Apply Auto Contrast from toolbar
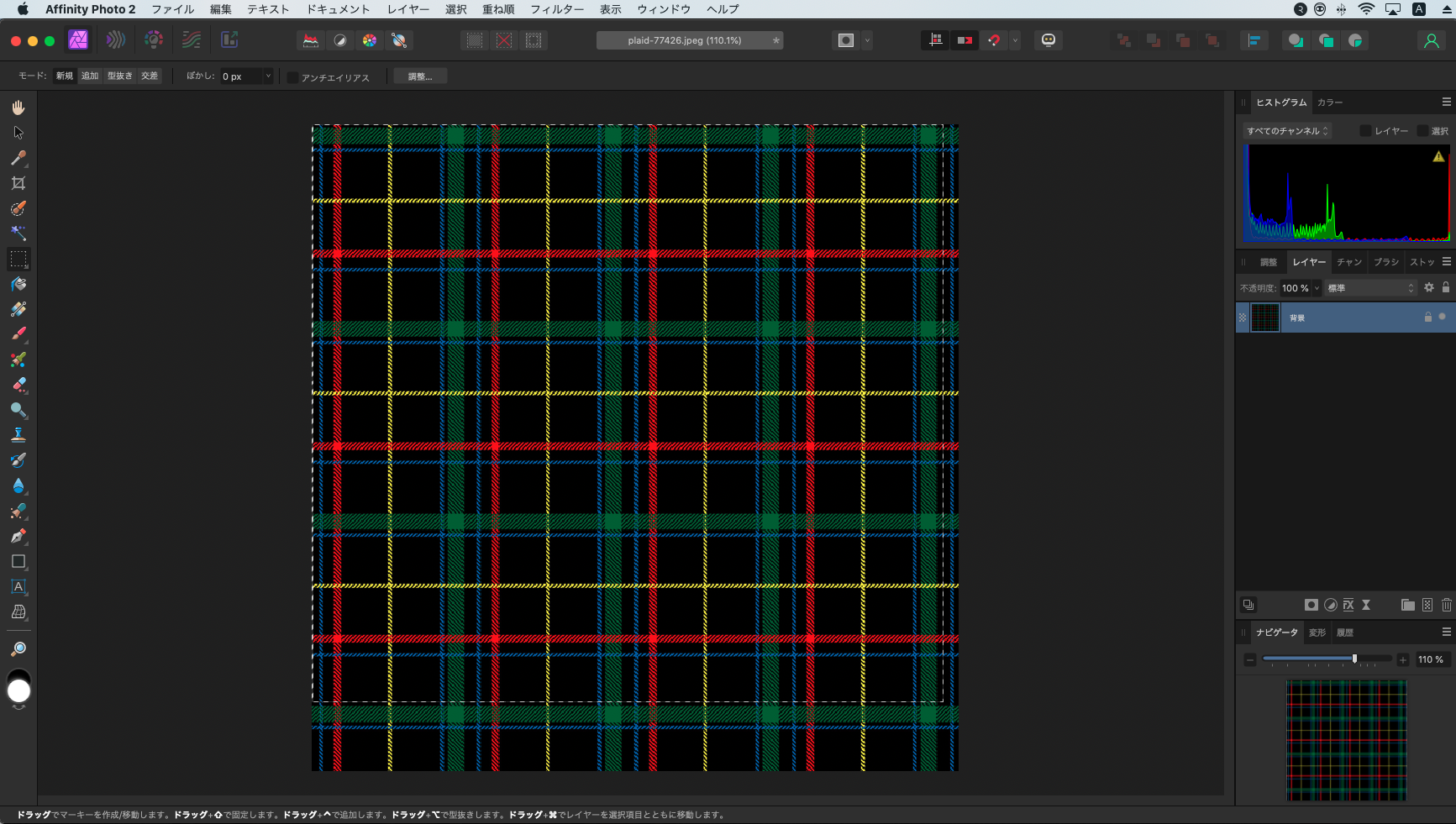Image resolution: width=1456 pixels, height=824 pixels. click(x=340, y=40)
